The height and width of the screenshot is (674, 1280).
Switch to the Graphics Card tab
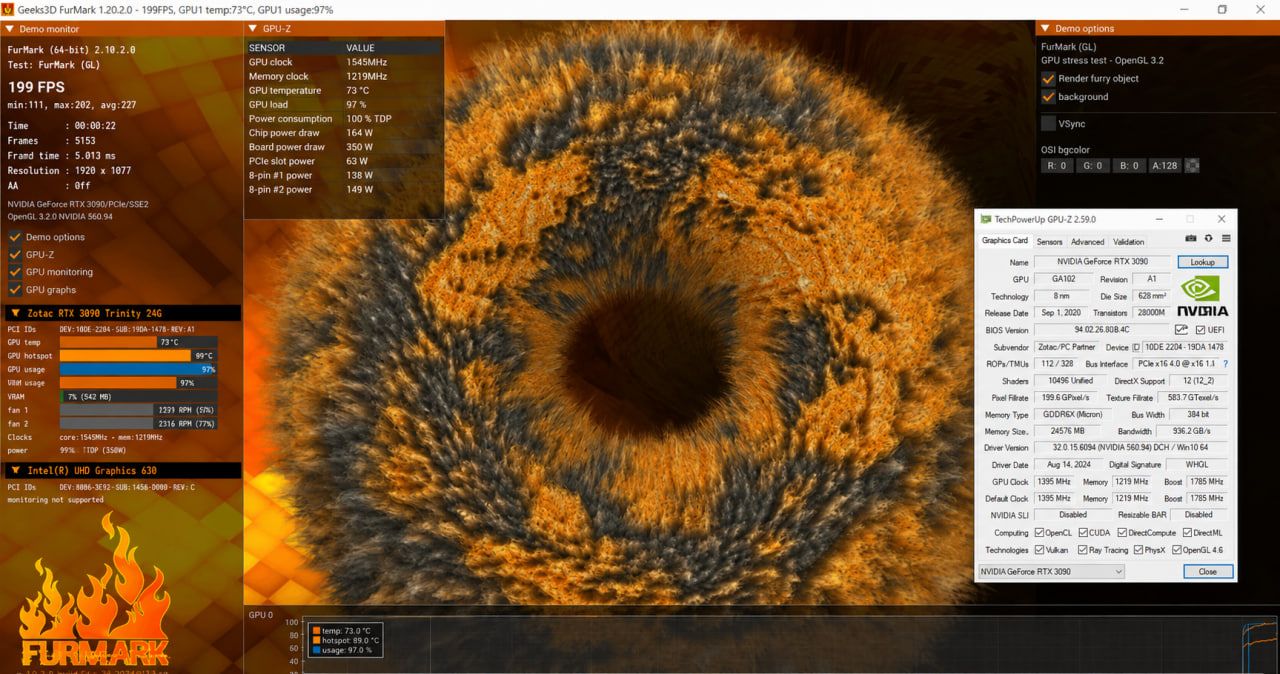pyautogui.click(x=1005, y=241)
